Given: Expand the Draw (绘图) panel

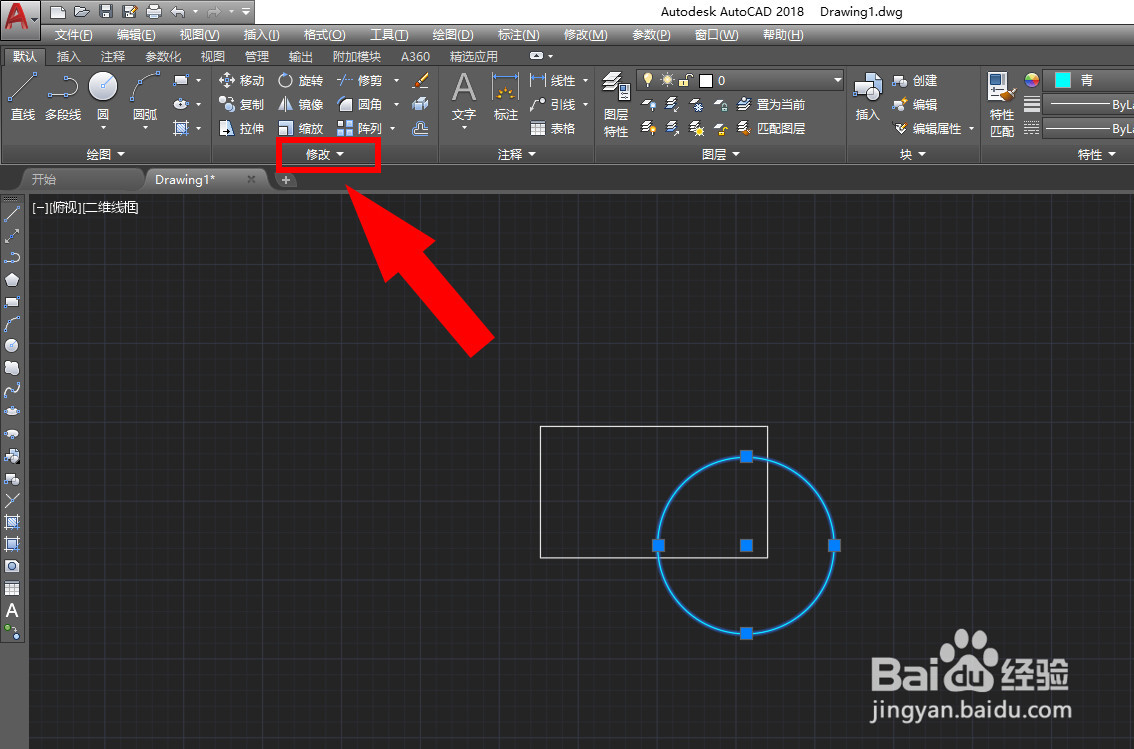Looking at the screenshot, I should (106, 154).
